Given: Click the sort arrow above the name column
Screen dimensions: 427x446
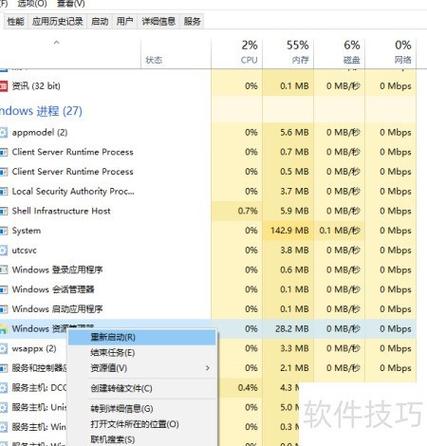Looking at the screenshot, I should [56, 43].
